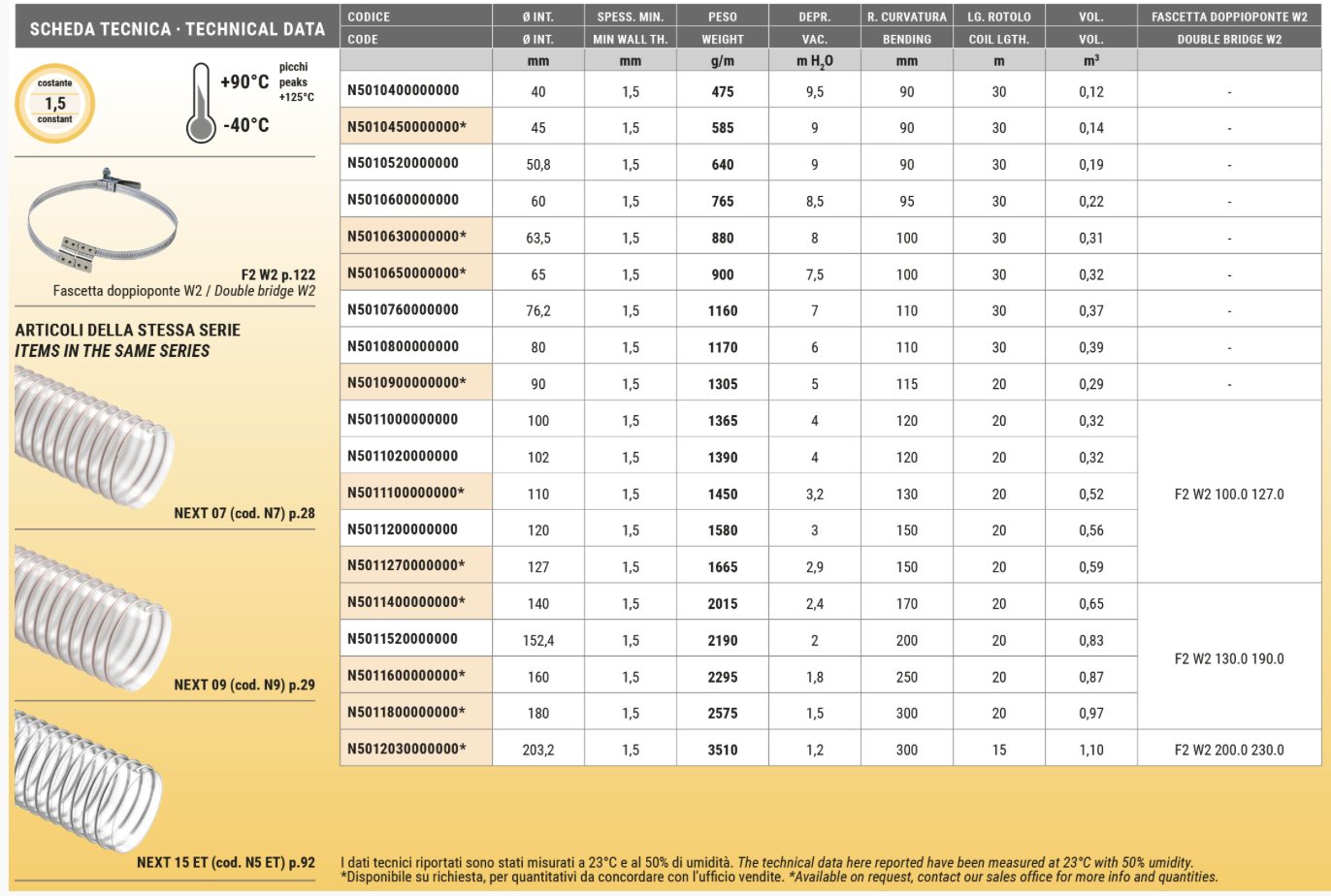Screen dimensions: 1331x896
Task: Click the NEXT 15 ET p.92 label
Action: (225, 862)
